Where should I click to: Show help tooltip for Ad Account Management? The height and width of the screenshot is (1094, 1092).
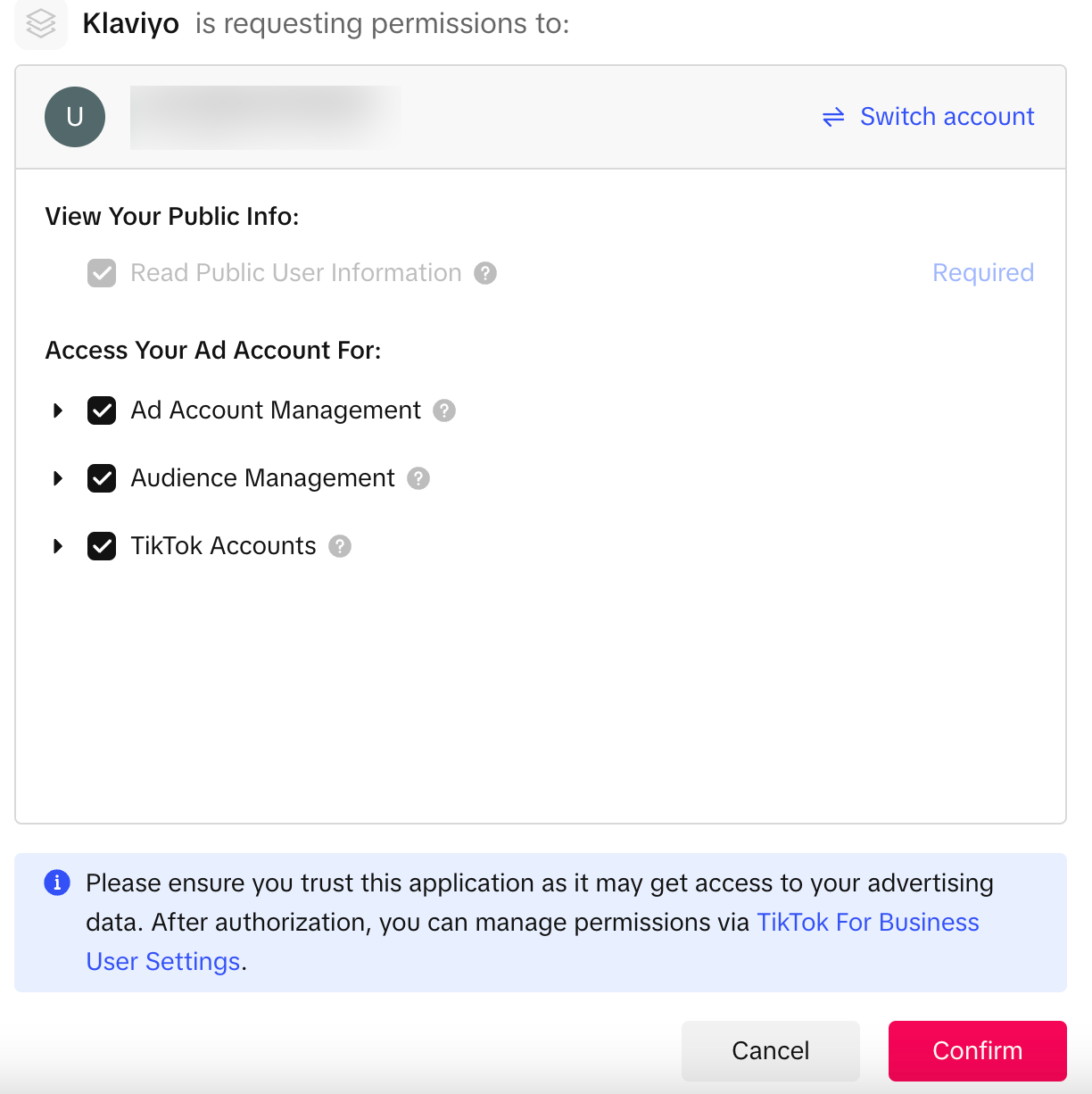click(444, 410)
